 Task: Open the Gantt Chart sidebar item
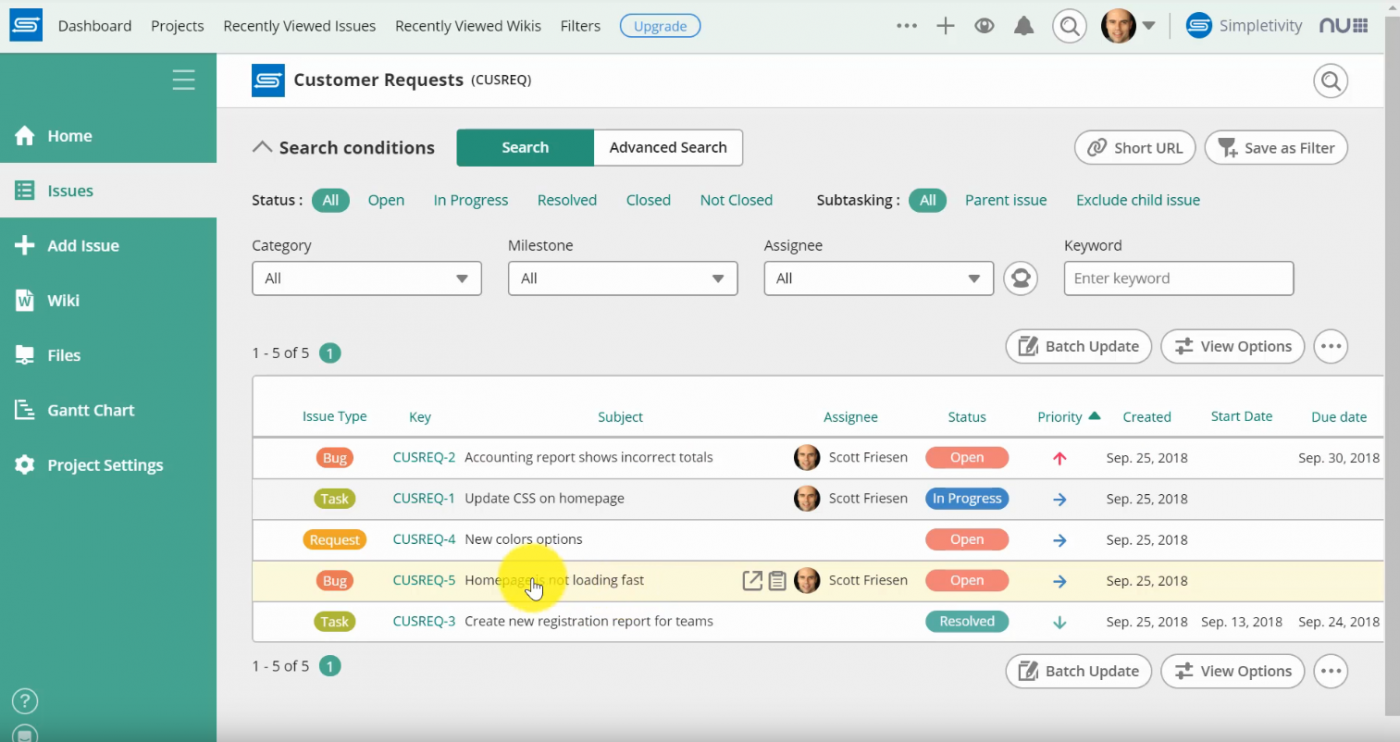[x=90, y=410]
